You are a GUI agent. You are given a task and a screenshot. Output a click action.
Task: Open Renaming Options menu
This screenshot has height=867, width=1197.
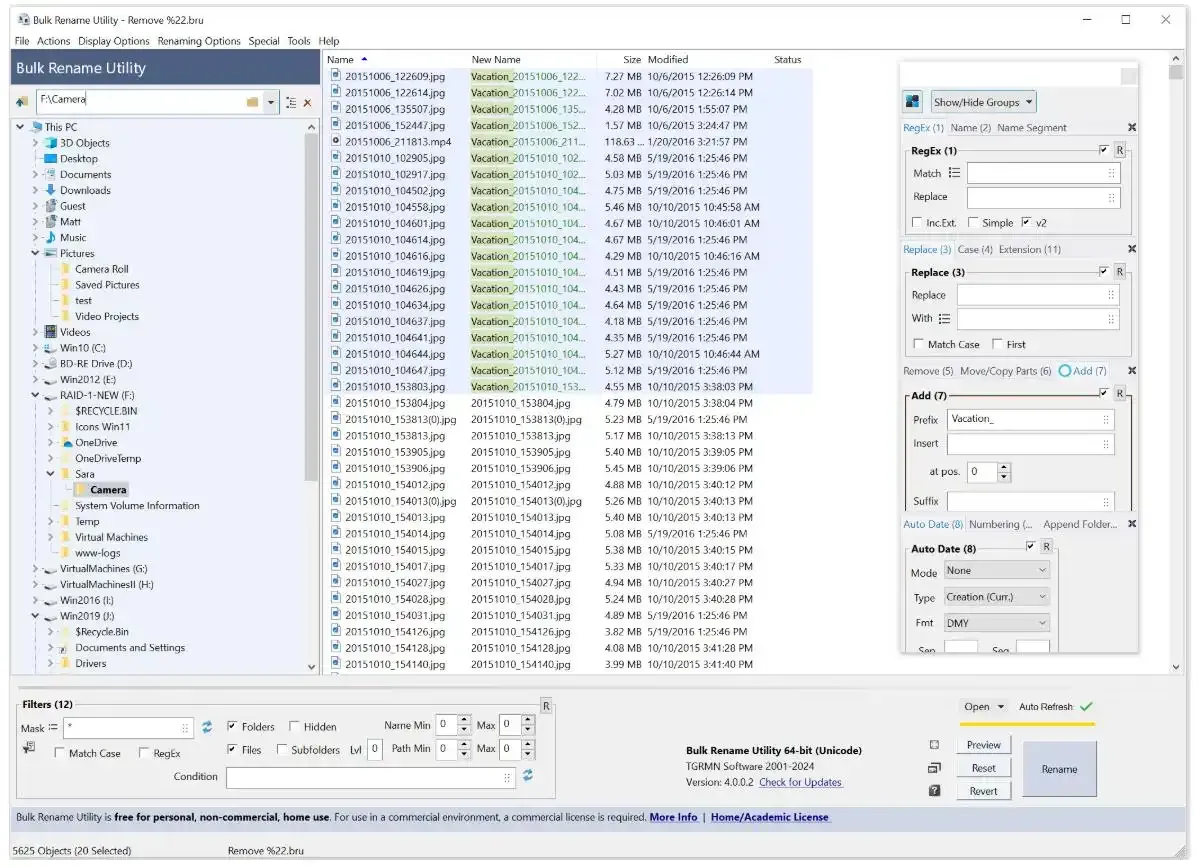199,41
